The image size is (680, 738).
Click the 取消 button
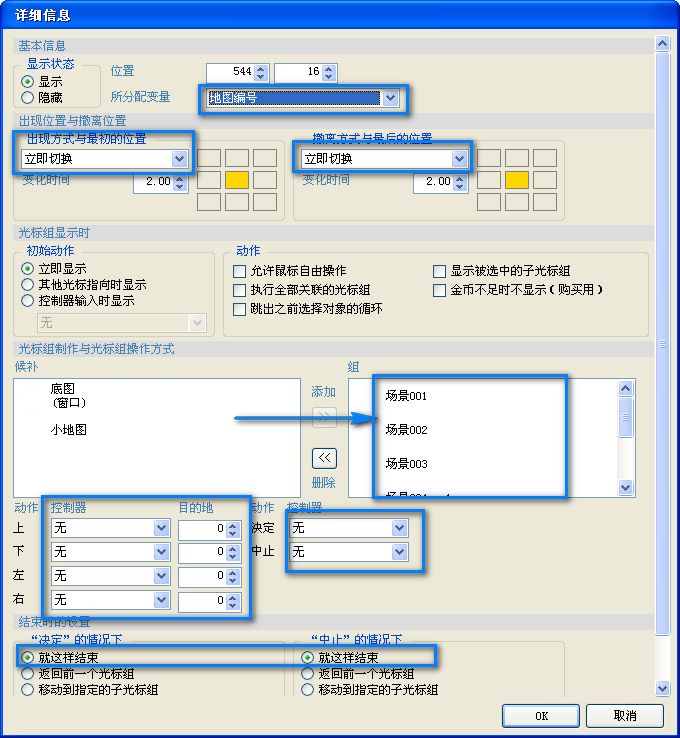[625, 716]
